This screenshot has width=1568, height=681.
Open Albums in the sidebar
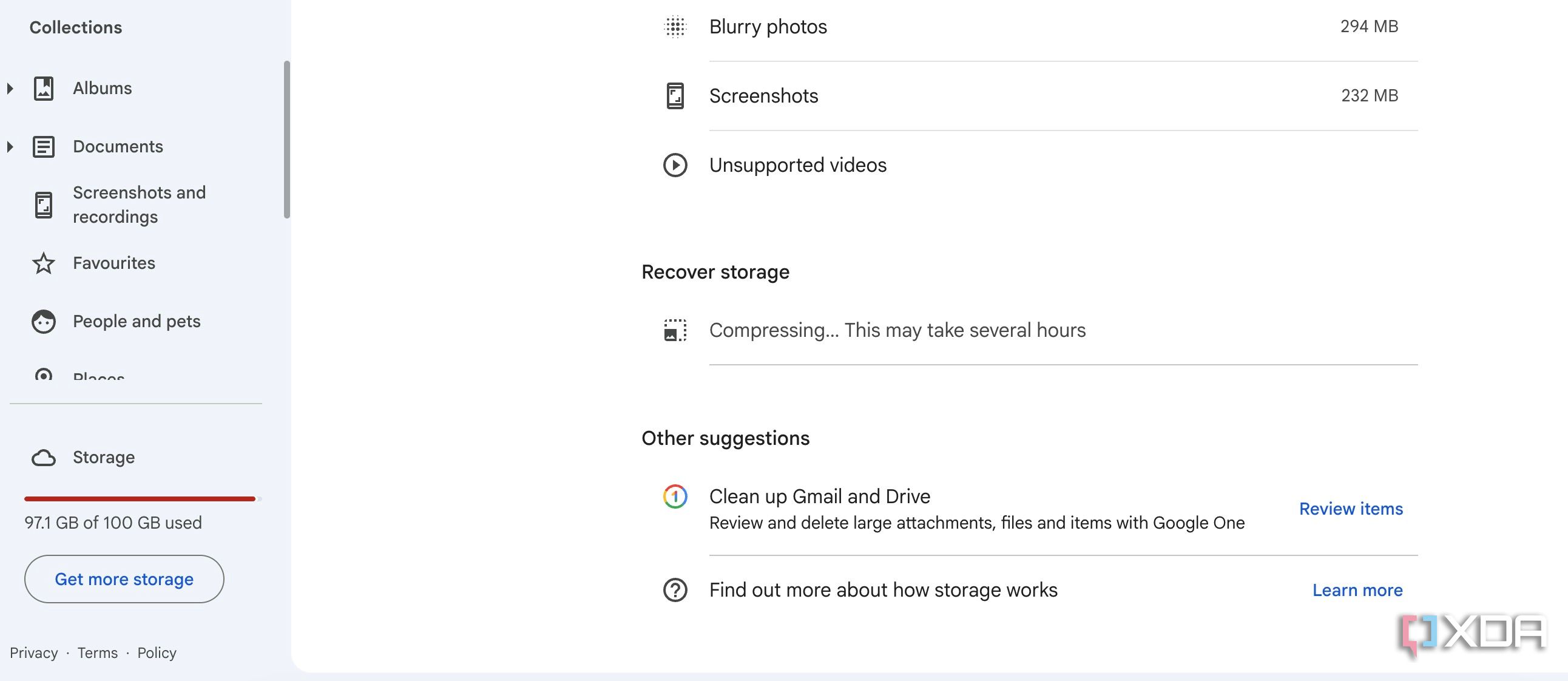click(103, 88)
